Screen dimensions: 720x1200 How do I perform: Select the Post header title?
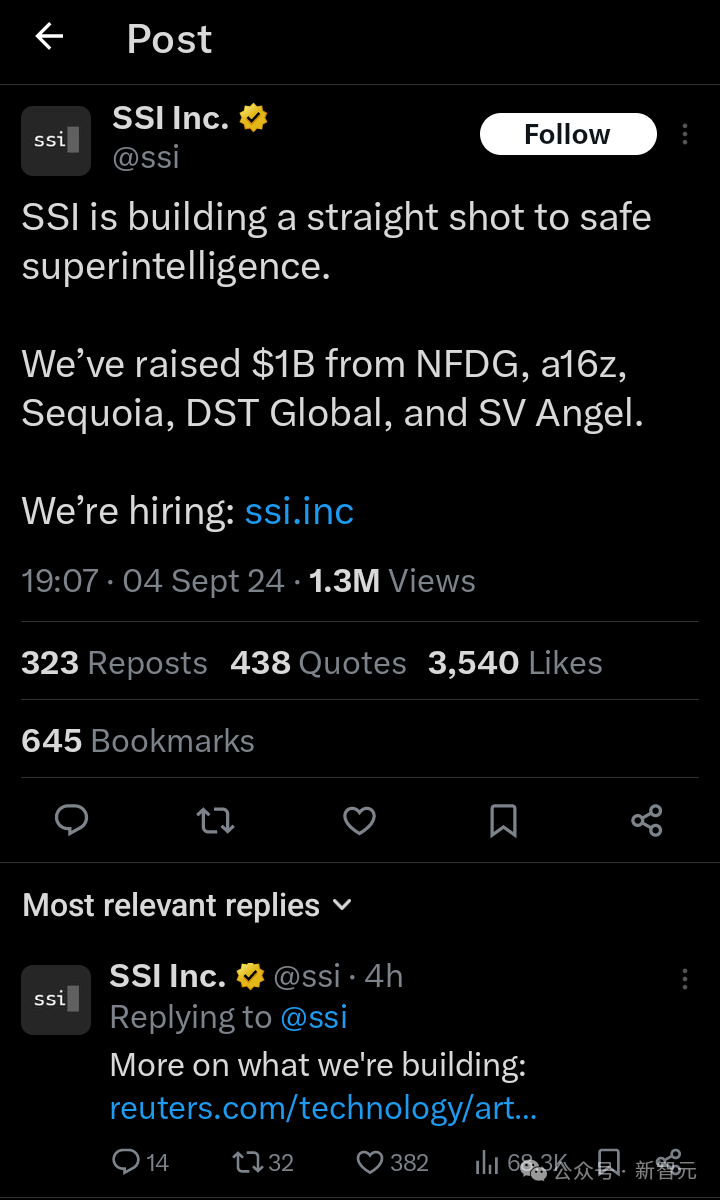pyautogui.click(x=168, y=38)
